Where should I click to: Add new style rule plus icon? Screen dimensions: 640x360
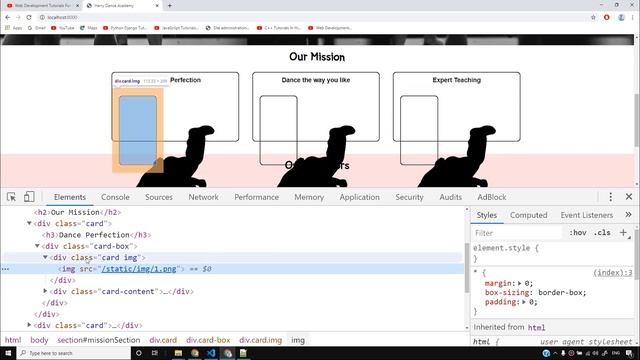[x=623, y=233]
